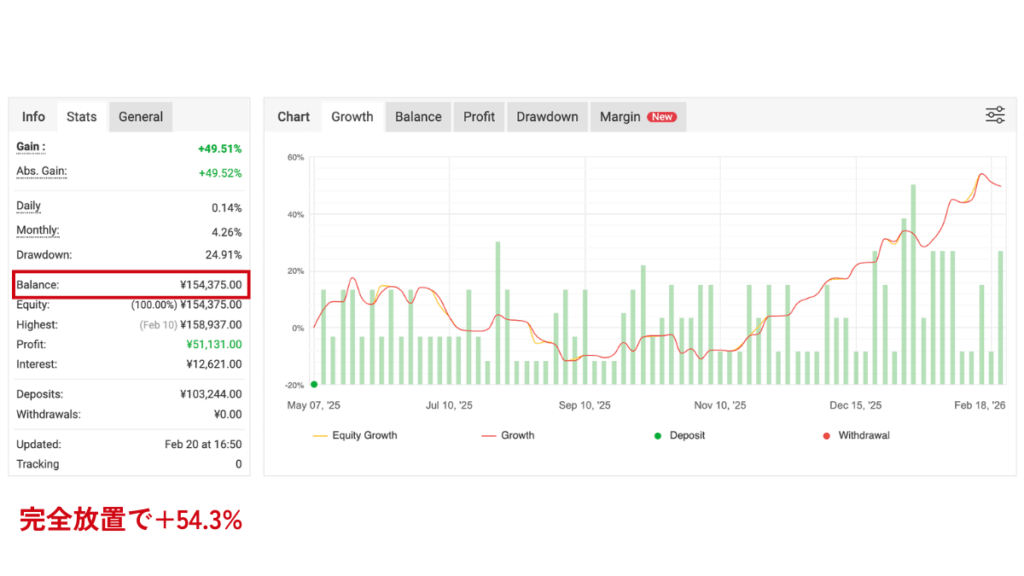The image size is (1024, 576).
Task: Click the underlined Gain label
Action: pos(31,147)
